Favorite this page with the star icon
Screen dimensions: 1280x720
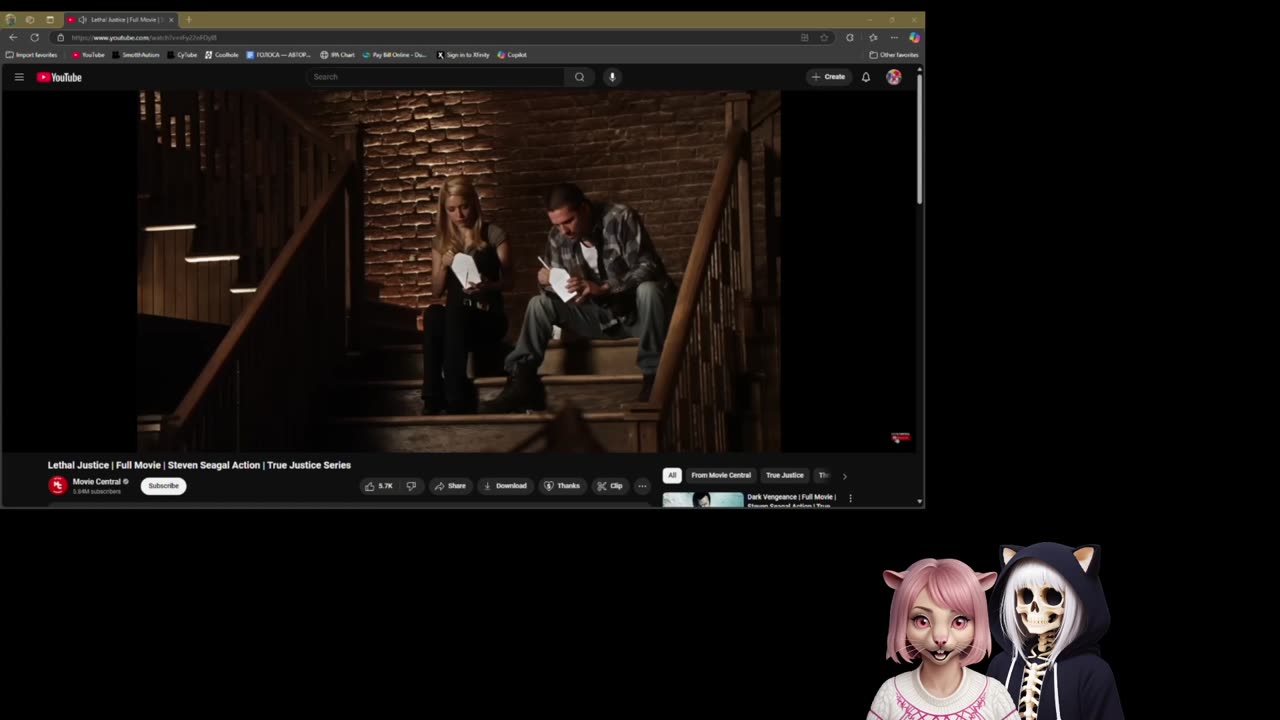[x=824, y=37]
